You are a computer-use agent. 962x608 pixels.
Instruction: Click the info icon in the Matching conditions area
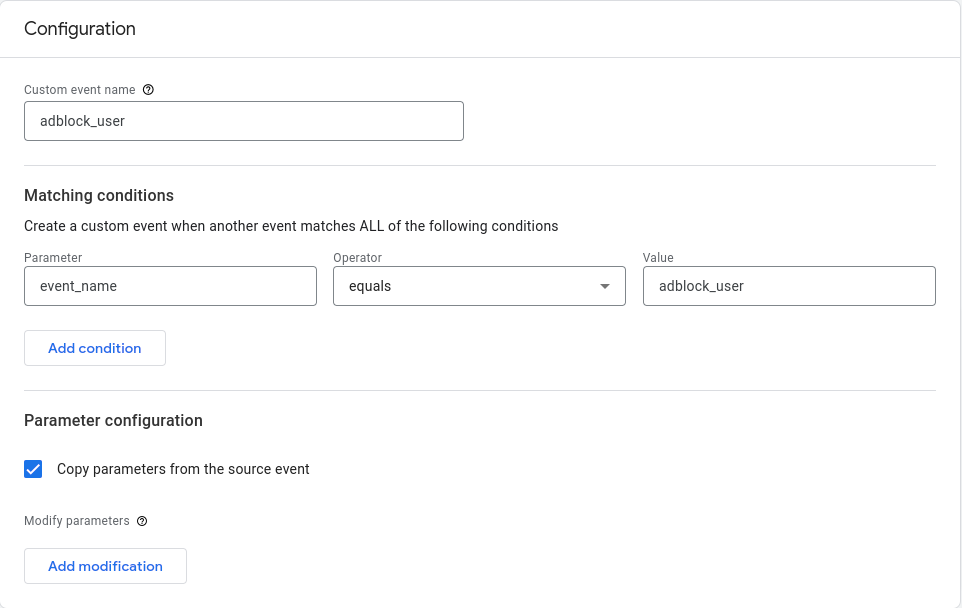148,90
